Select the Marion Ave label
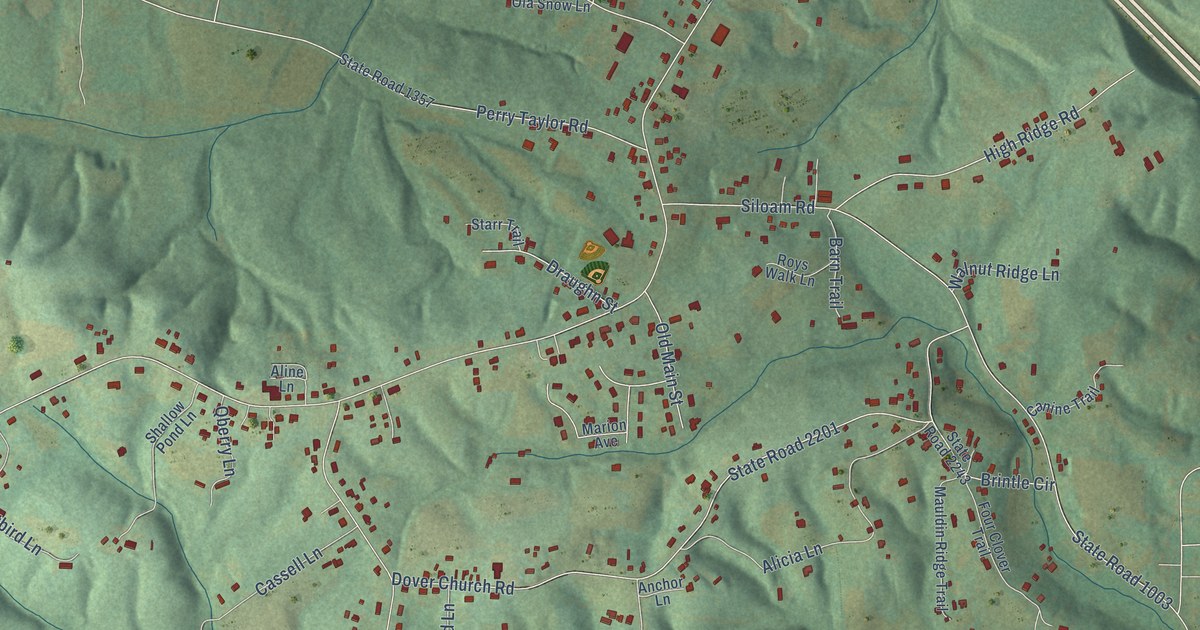This screenshot has height=630, width=1200. coord(604,433)
